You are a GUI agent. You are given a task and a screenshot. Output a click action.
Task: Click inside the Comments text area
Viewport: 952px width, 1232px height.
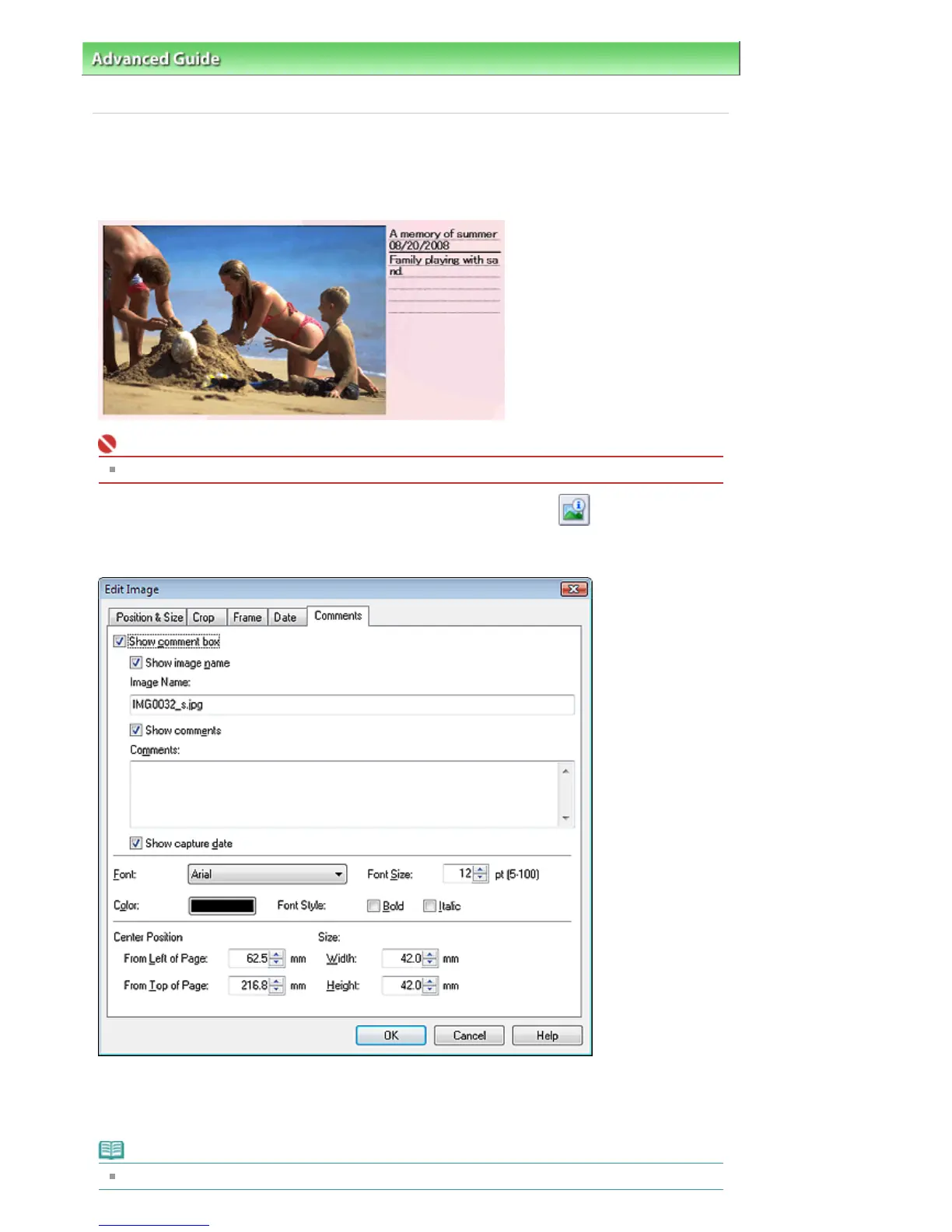tap(344, 794)
